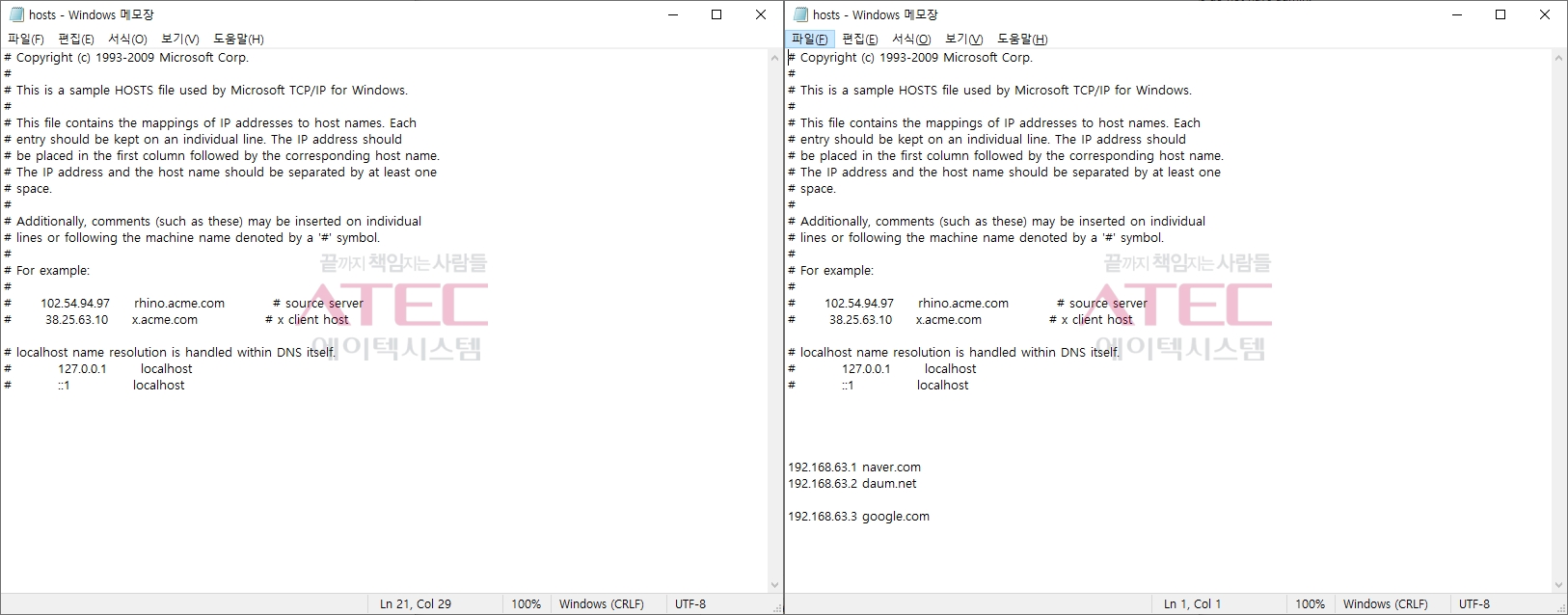The width and height of the screenshot is (1568, 615).
Task: Click '127.0.0.1 localhost' line in right window
Action: point(882,369)
